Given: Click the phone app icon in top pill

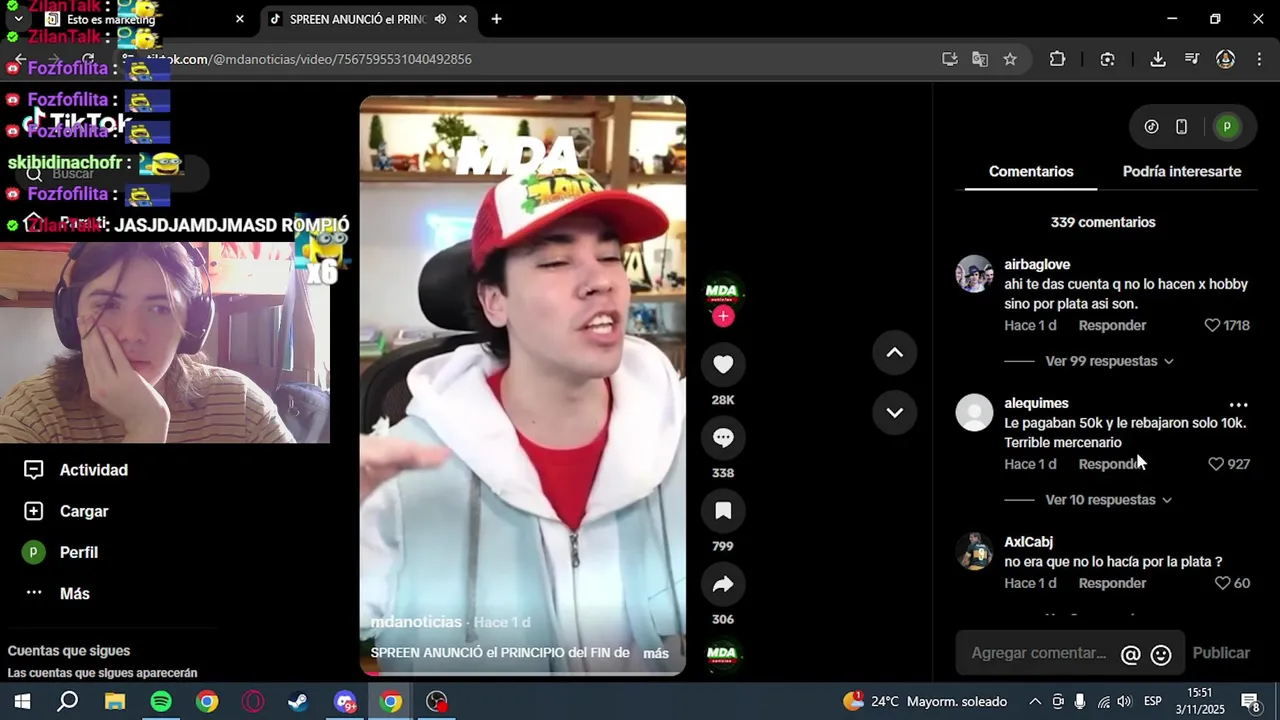Looking at the screenshot, I should (1181, 127).
